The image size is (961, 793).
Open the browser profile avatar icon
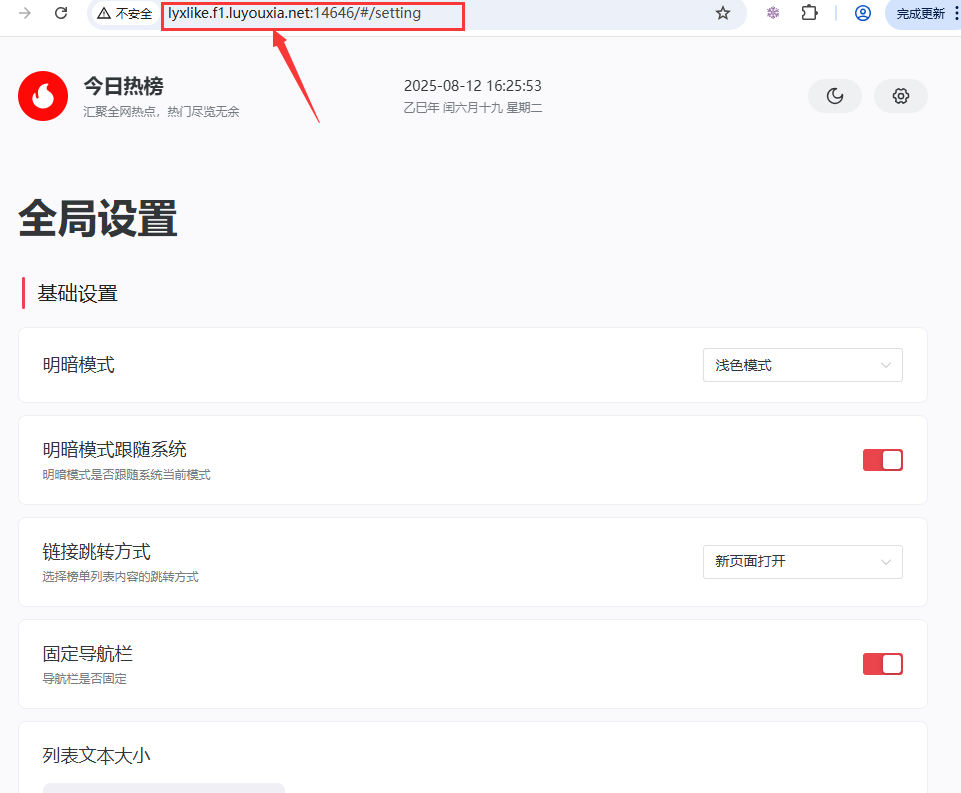[863, 13]
